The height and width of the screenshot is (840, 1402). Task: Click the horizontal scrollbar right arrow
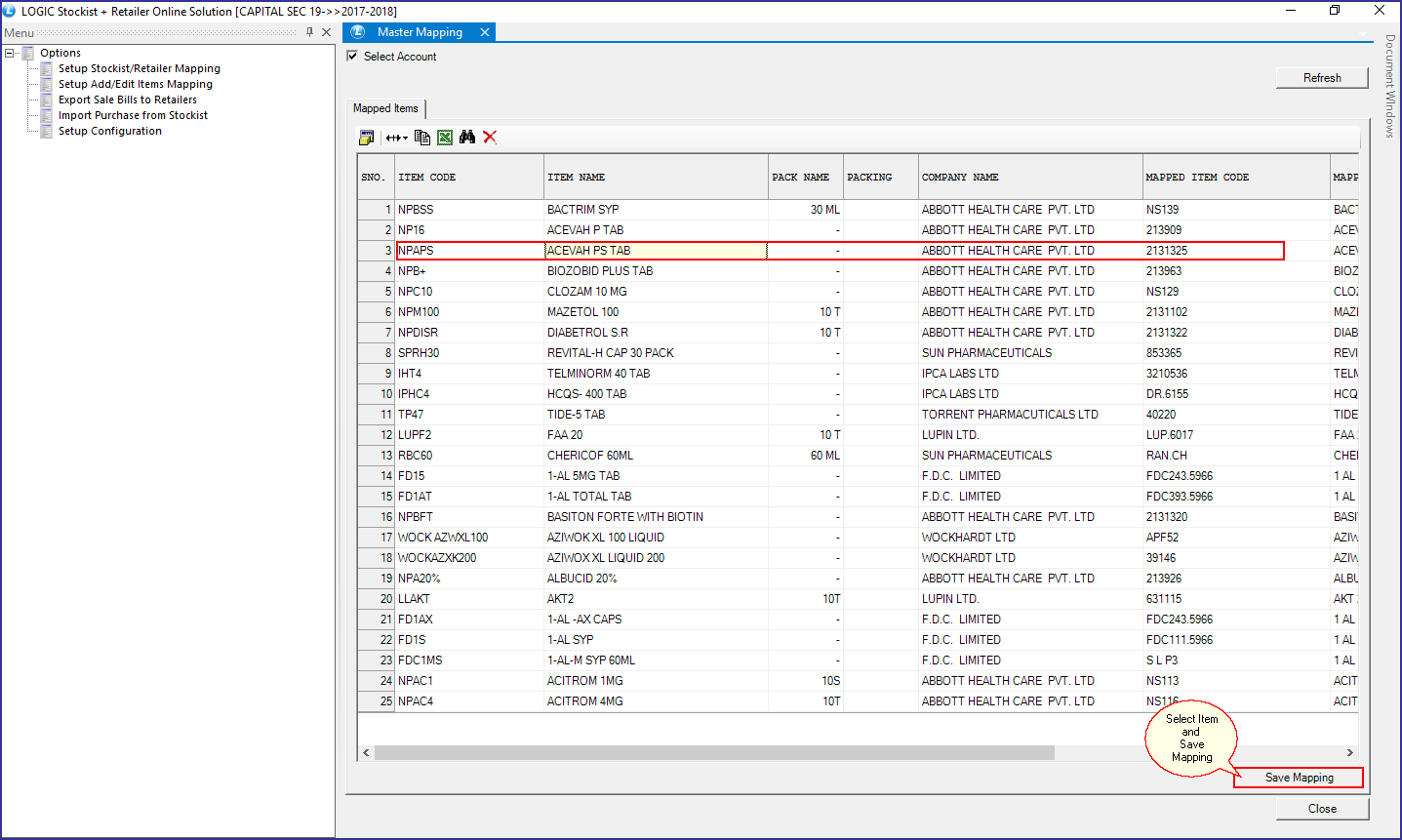click(1350, 753)
